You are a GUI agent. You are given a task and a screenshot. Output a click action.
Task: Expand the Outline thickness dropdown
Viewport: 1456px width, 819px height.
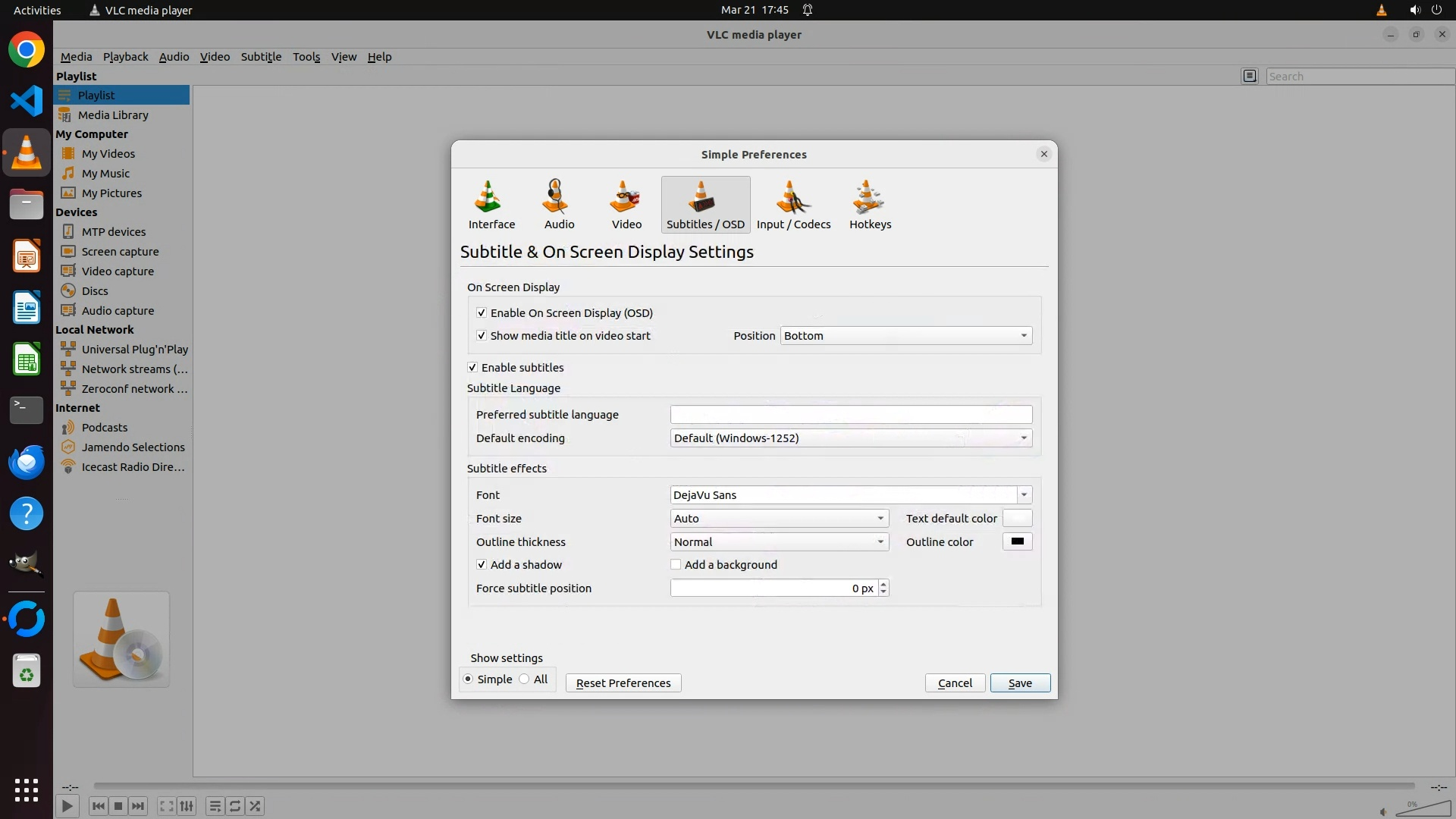coord(779,541)
